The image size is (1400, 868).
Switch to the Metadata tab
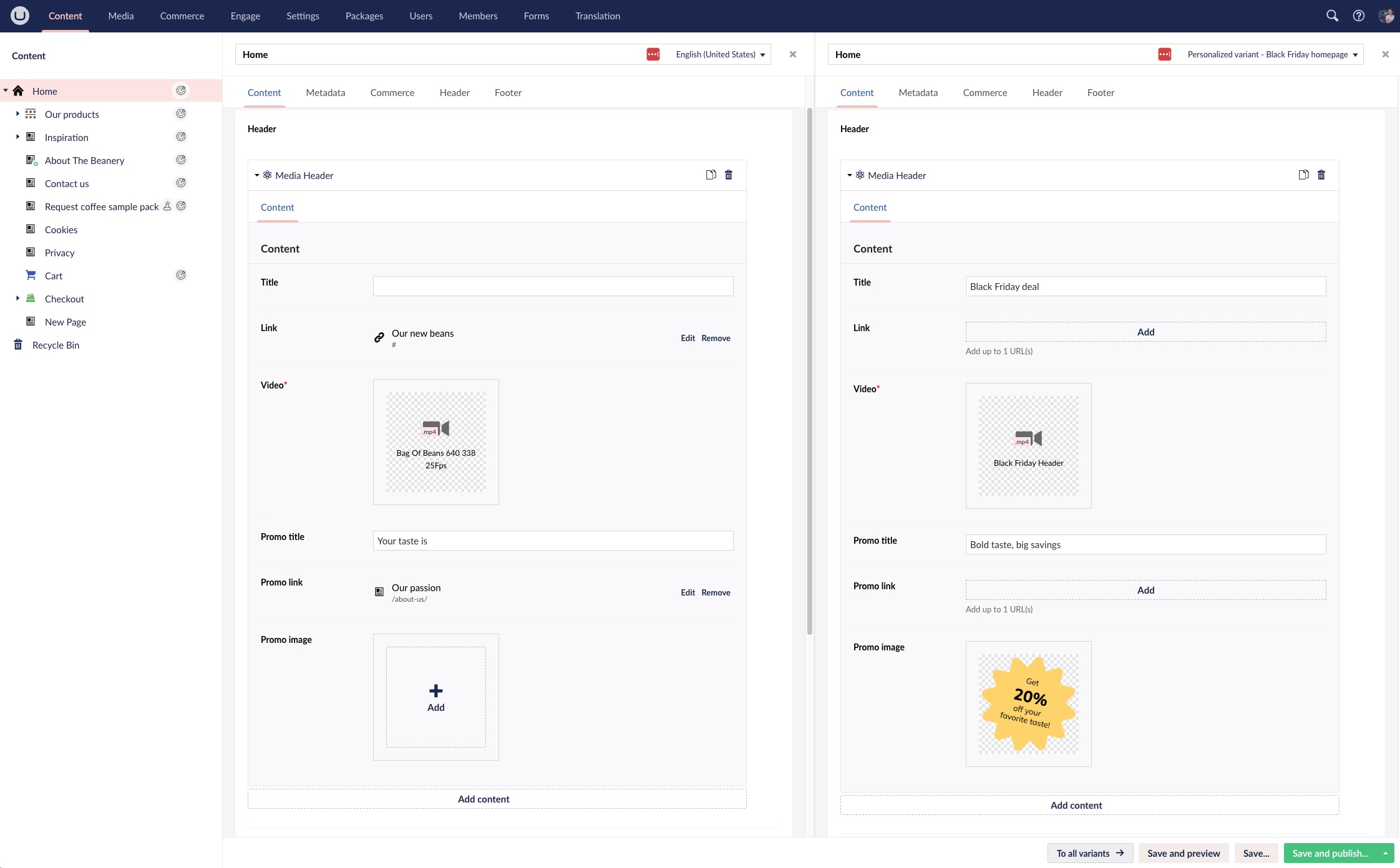(x=326, y=92)
